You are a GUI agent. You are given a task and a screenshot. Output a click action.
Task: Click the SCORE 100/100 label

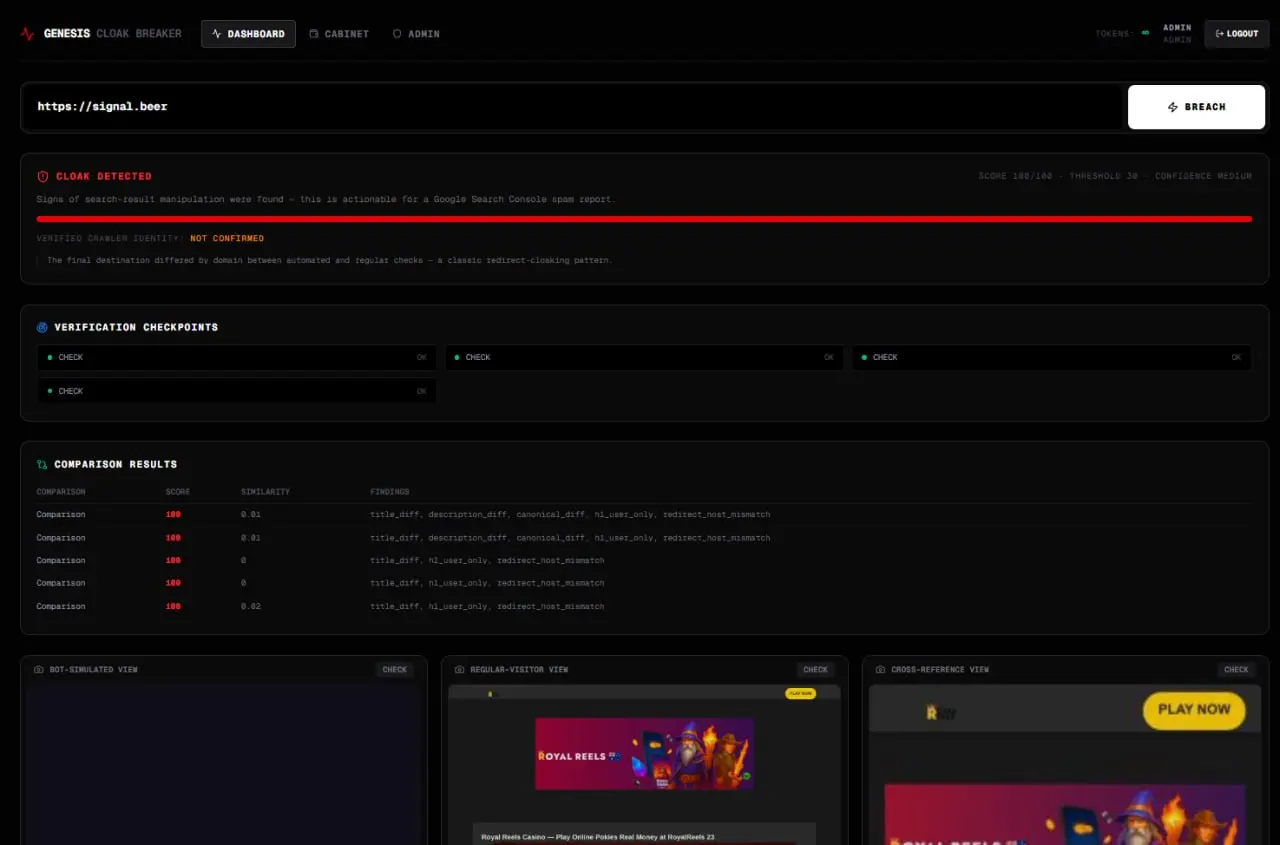coord(1016,176)
